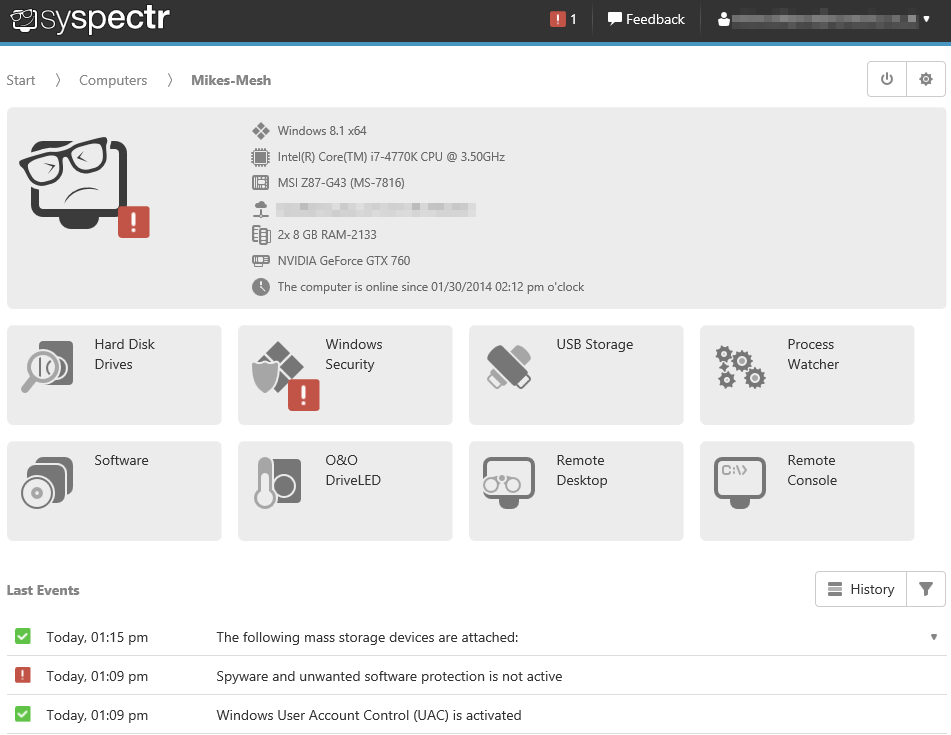The width and height of the screenshot is (951, 735).
Task: Open the red alert notification counter
Action: point(563,19)
